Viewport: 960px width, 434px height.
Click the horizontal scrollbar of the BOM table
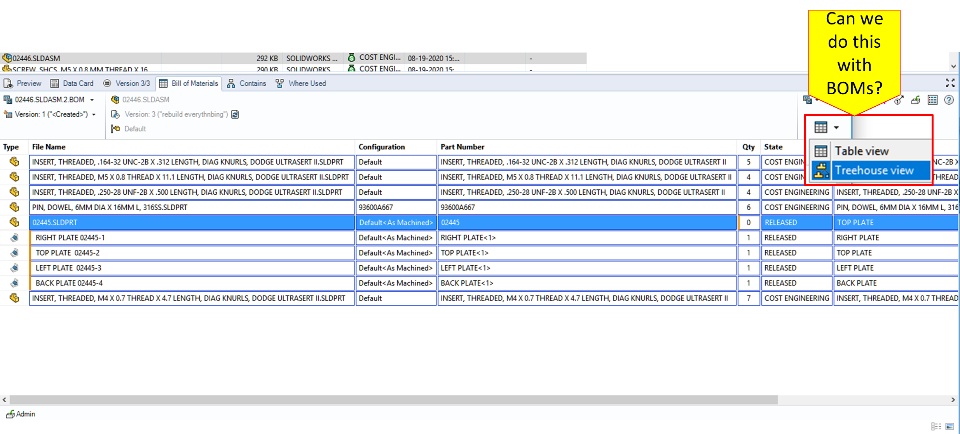tap(392, 400)
